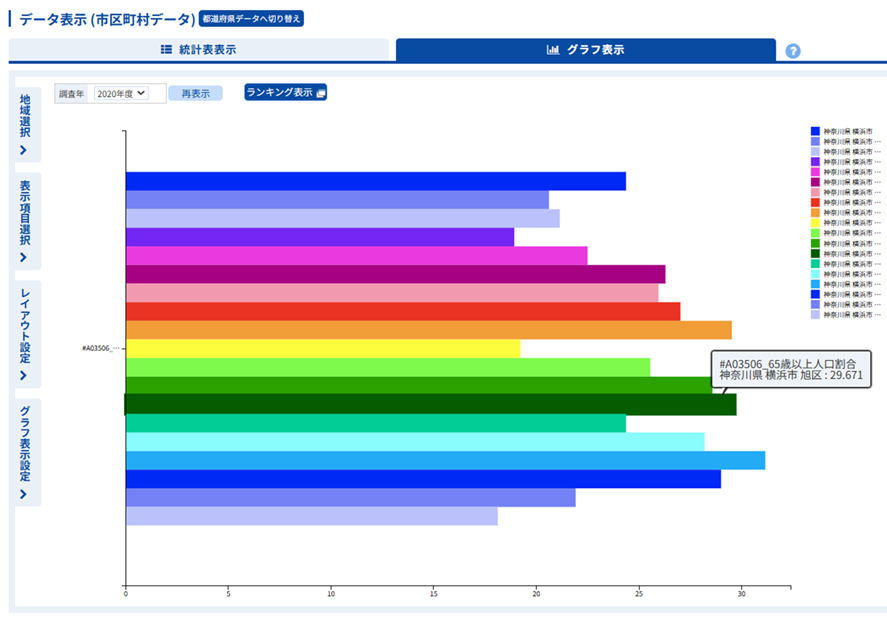Click the help question mark icon

(793, 51)
